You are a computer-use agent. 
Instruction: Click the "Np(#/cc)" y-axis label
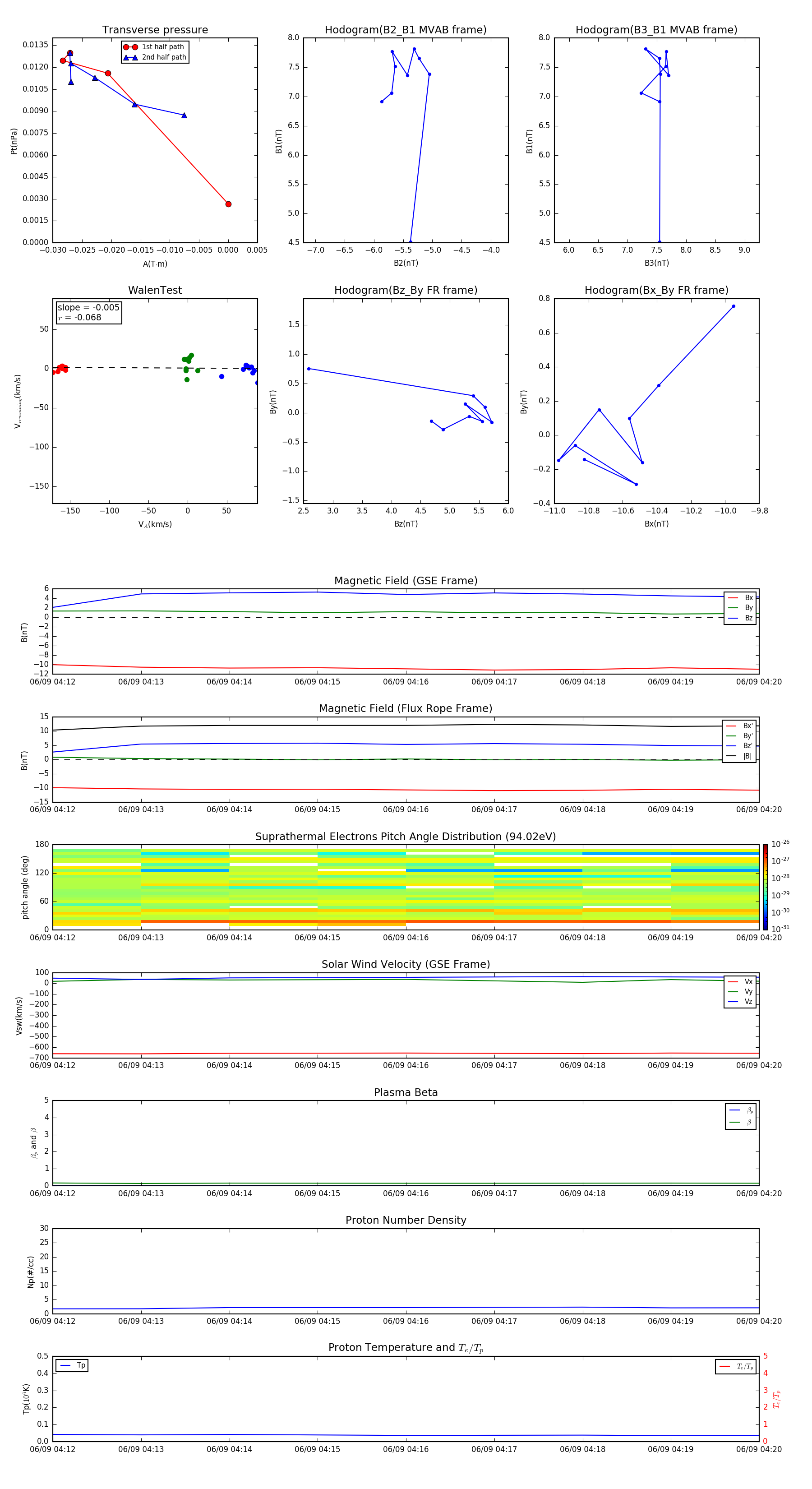coord(31,1272)
